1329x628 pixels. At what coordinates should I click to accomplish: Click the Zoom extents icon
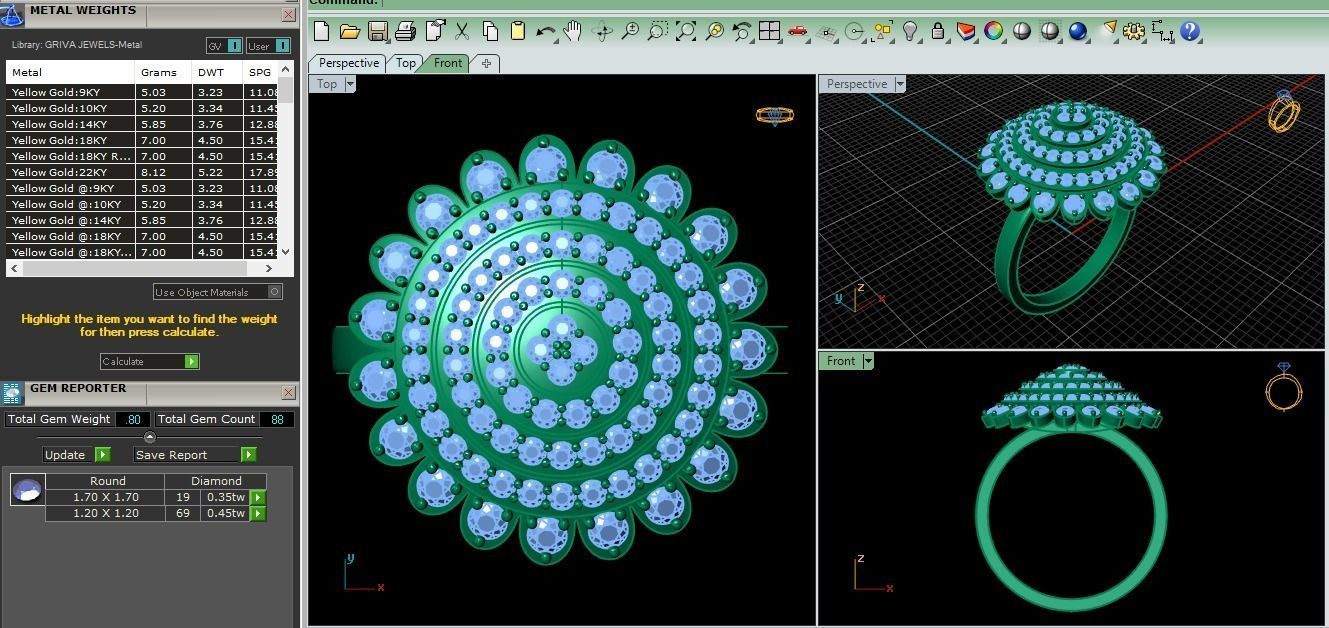click(686, 31)
